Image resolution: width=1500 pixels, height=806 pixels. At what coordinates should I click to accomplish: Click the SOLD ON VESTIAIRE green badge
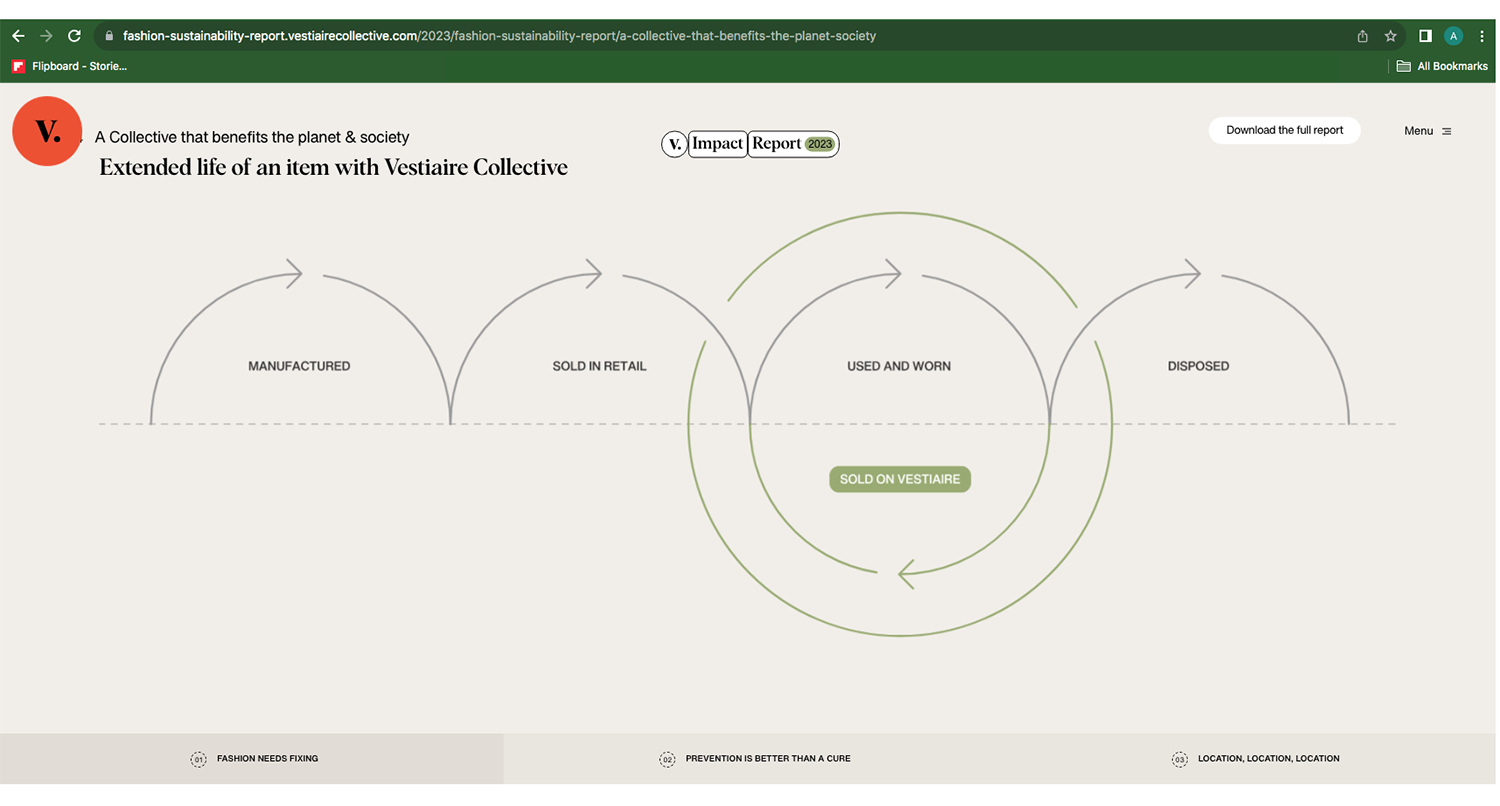coord(900,479)
